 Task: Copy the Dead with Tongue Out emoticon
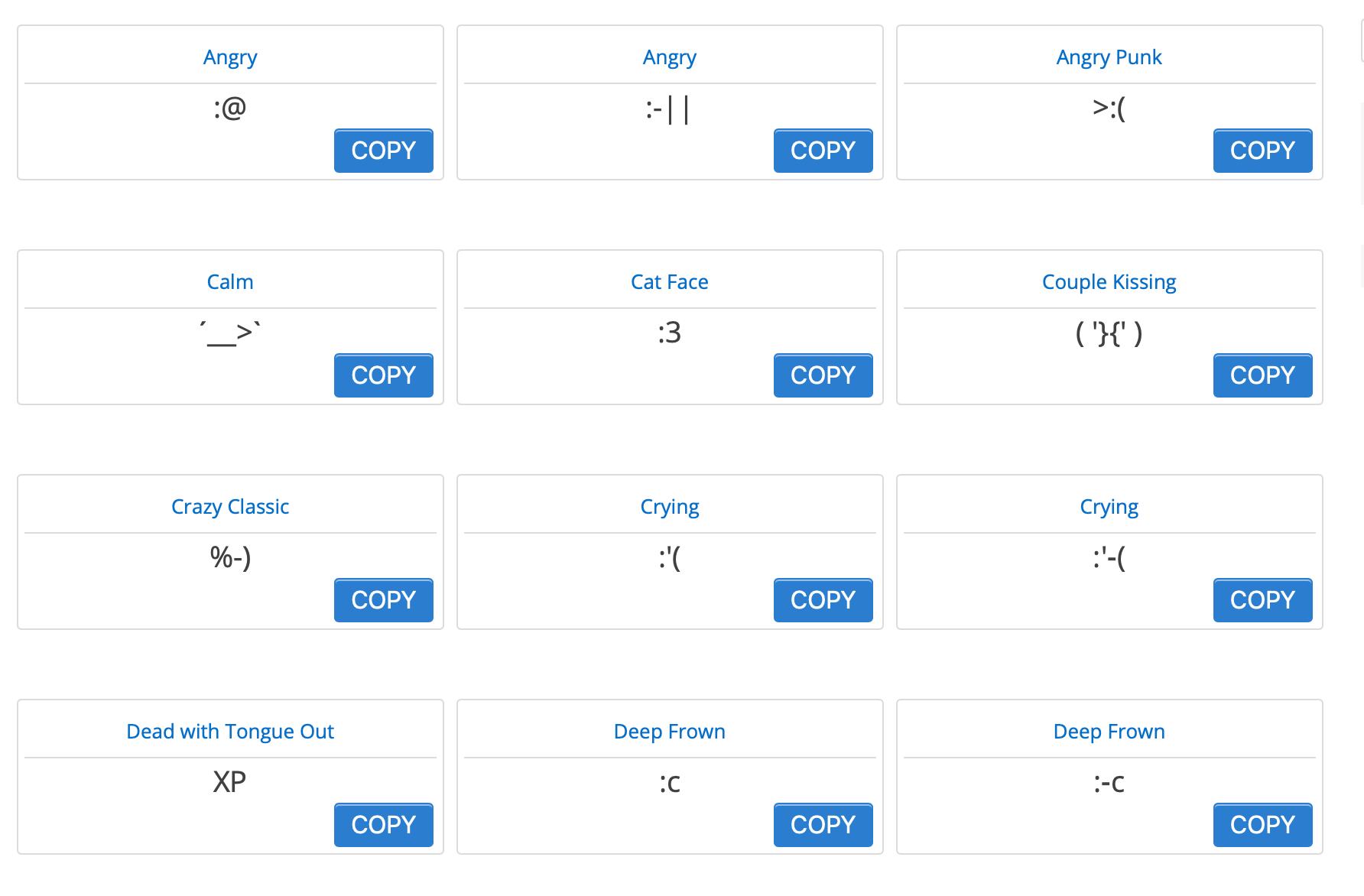pos(383,825)
